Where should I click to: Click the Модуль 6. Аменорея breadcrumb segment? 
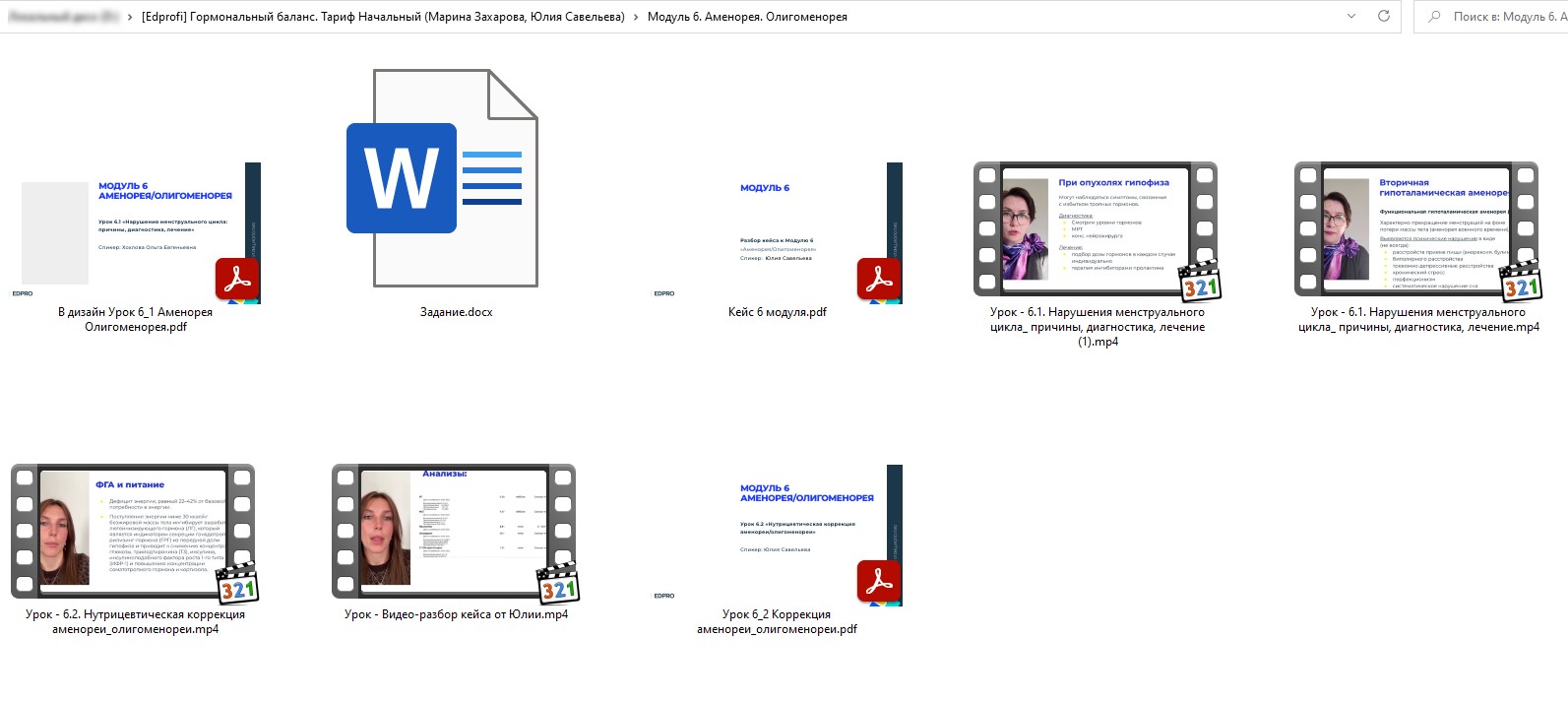[746, 17]
